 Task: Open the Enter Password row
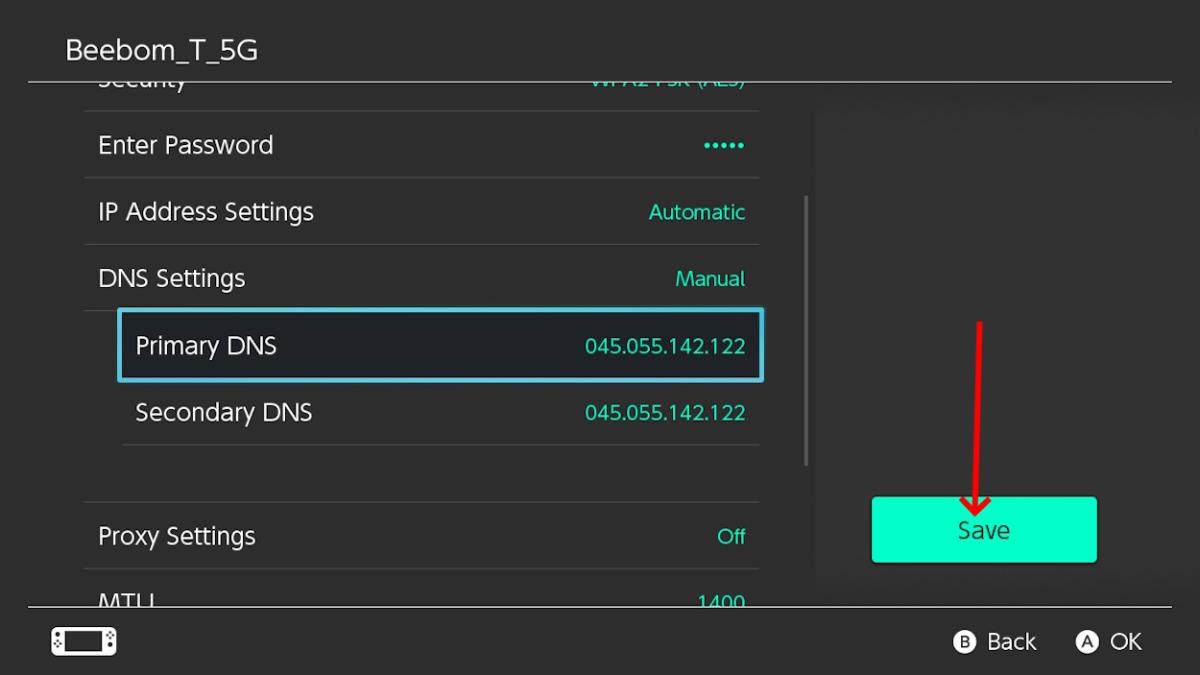point(186,145)
